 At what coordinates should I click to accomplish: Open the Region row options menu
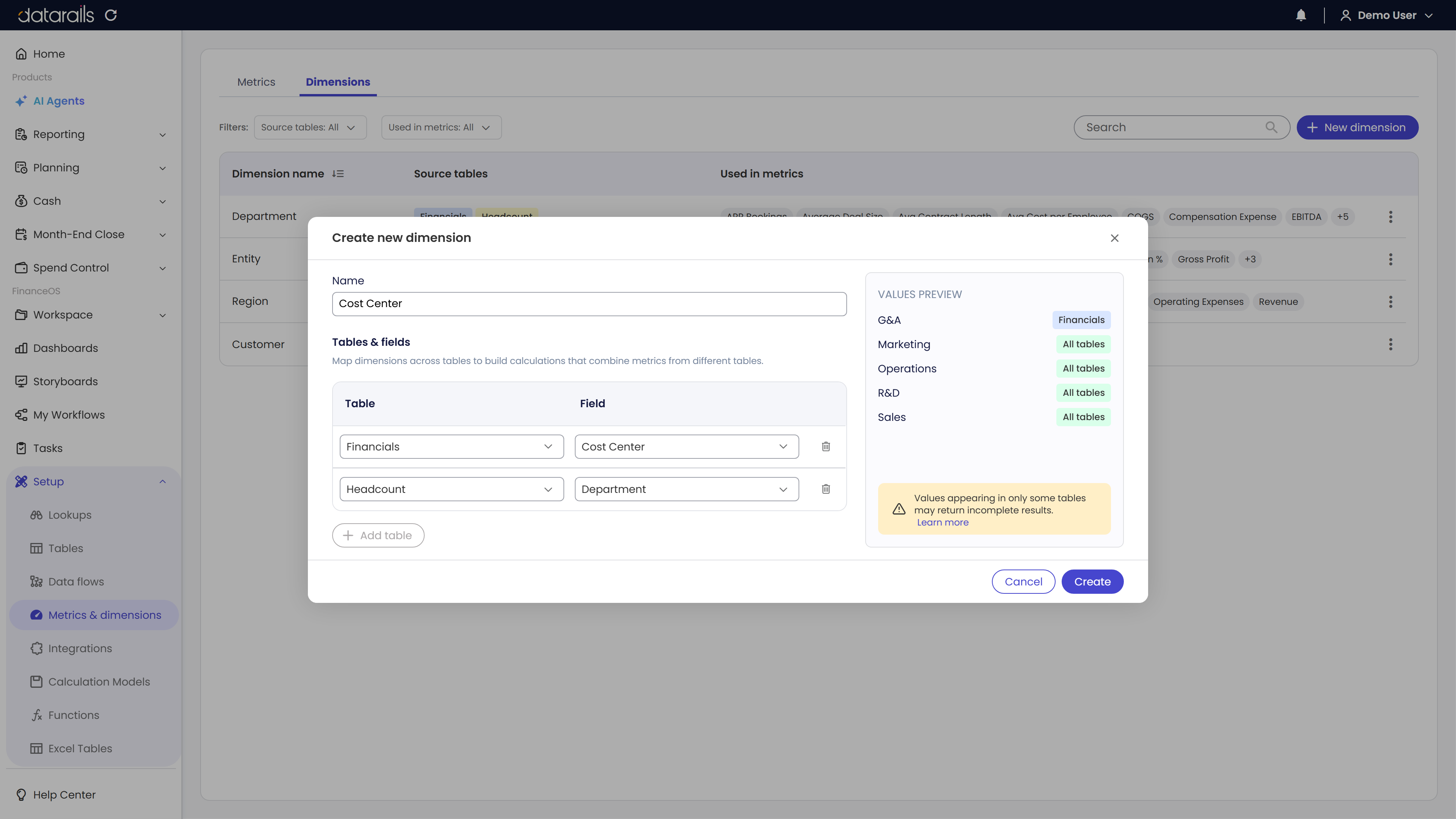point(1390,301)
